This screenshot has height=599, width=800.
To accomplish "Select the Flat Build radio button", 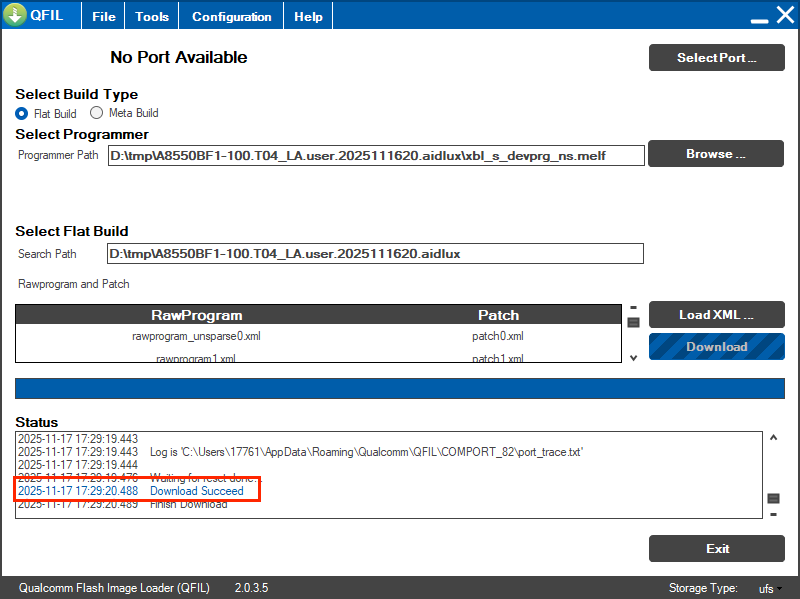I will (x=22, y=113).
